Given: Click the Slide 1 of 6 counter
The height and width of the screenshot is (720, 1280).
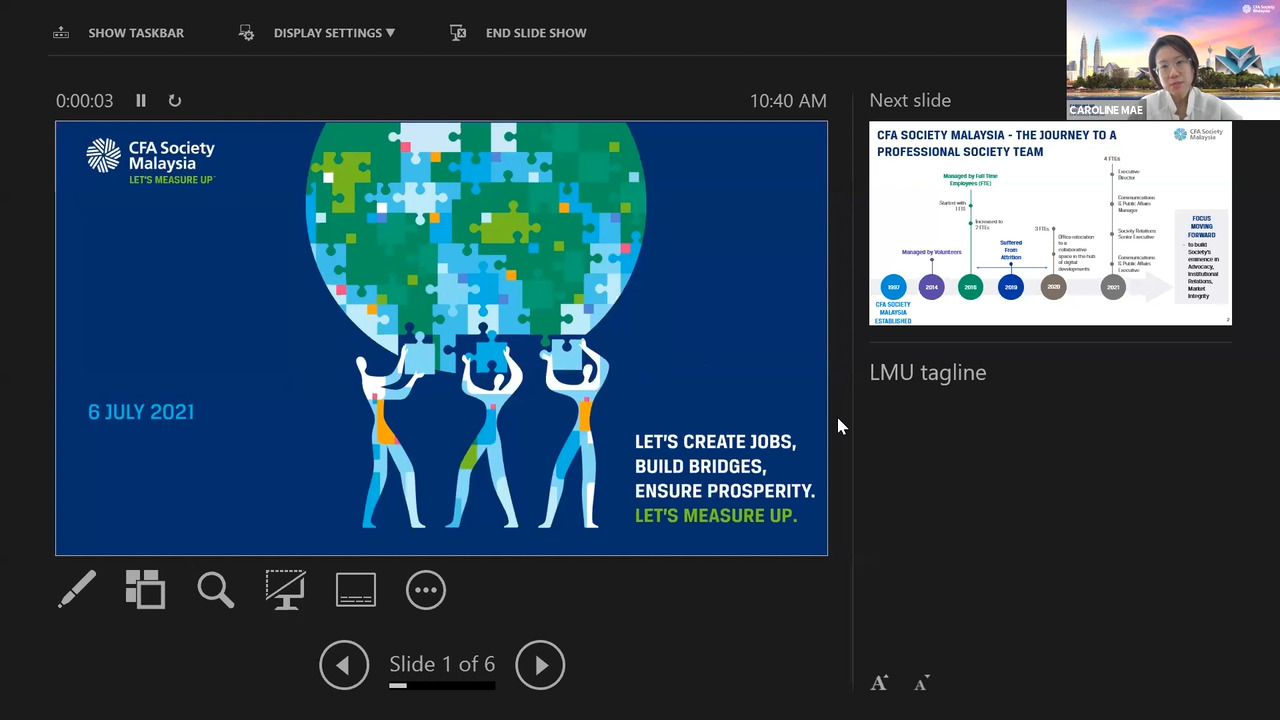Looking at the screenshot, I should pyautogui.click(x=442, y=664).
